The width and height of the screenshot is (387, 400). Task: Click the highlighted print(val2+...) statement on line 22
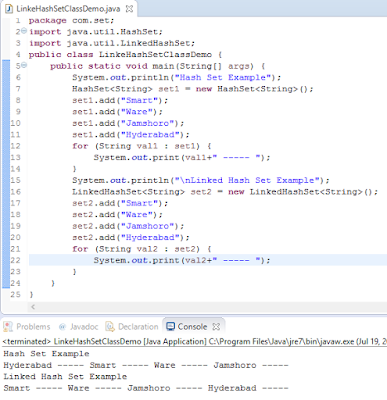pos(182,260)
